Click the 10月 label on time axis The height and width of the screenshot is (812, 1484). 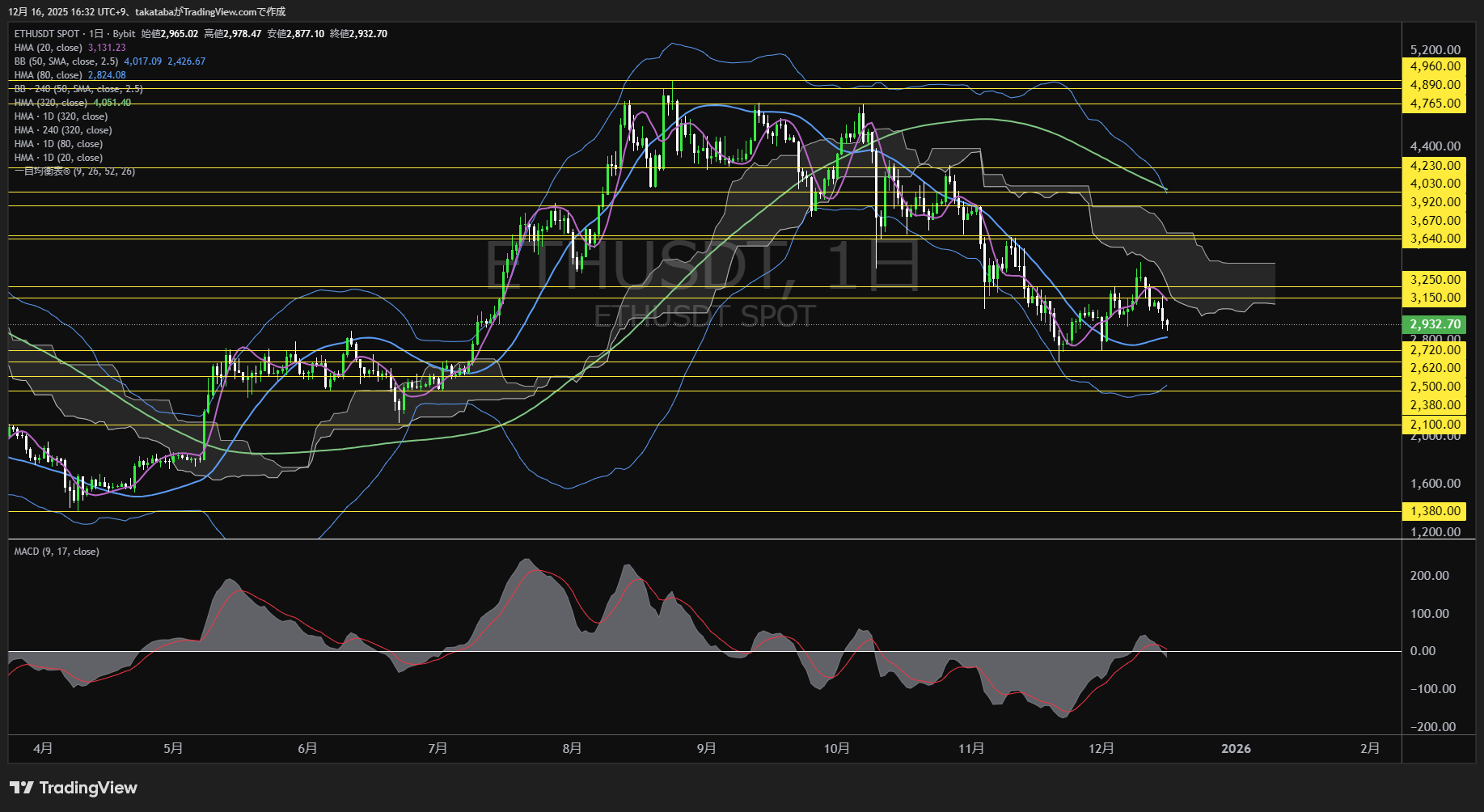pyautogui.click(x=836, y=749)
